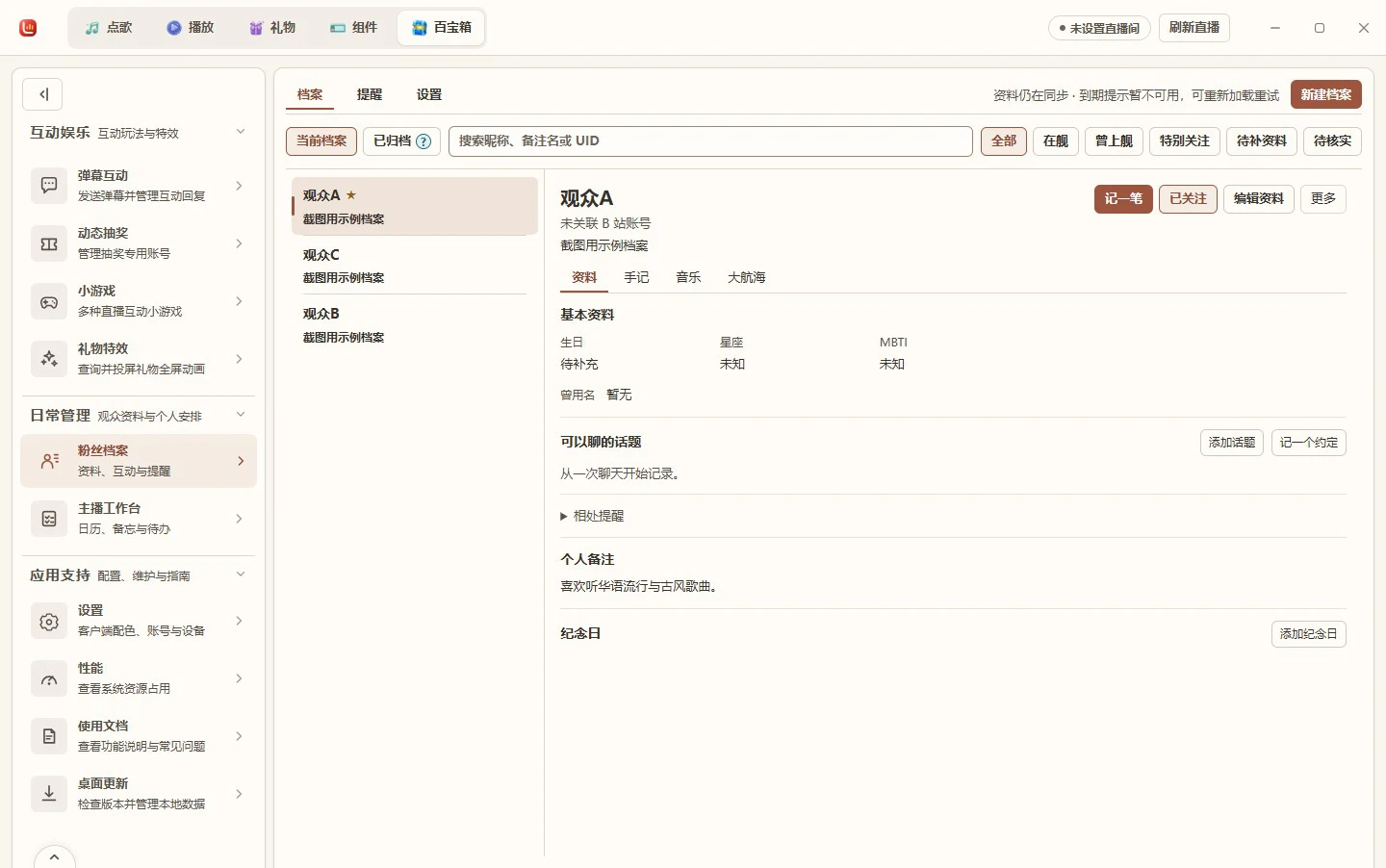Click the help question mark next to 已归档
Screen dimensions: 1386x868
[x=423, y=141]
